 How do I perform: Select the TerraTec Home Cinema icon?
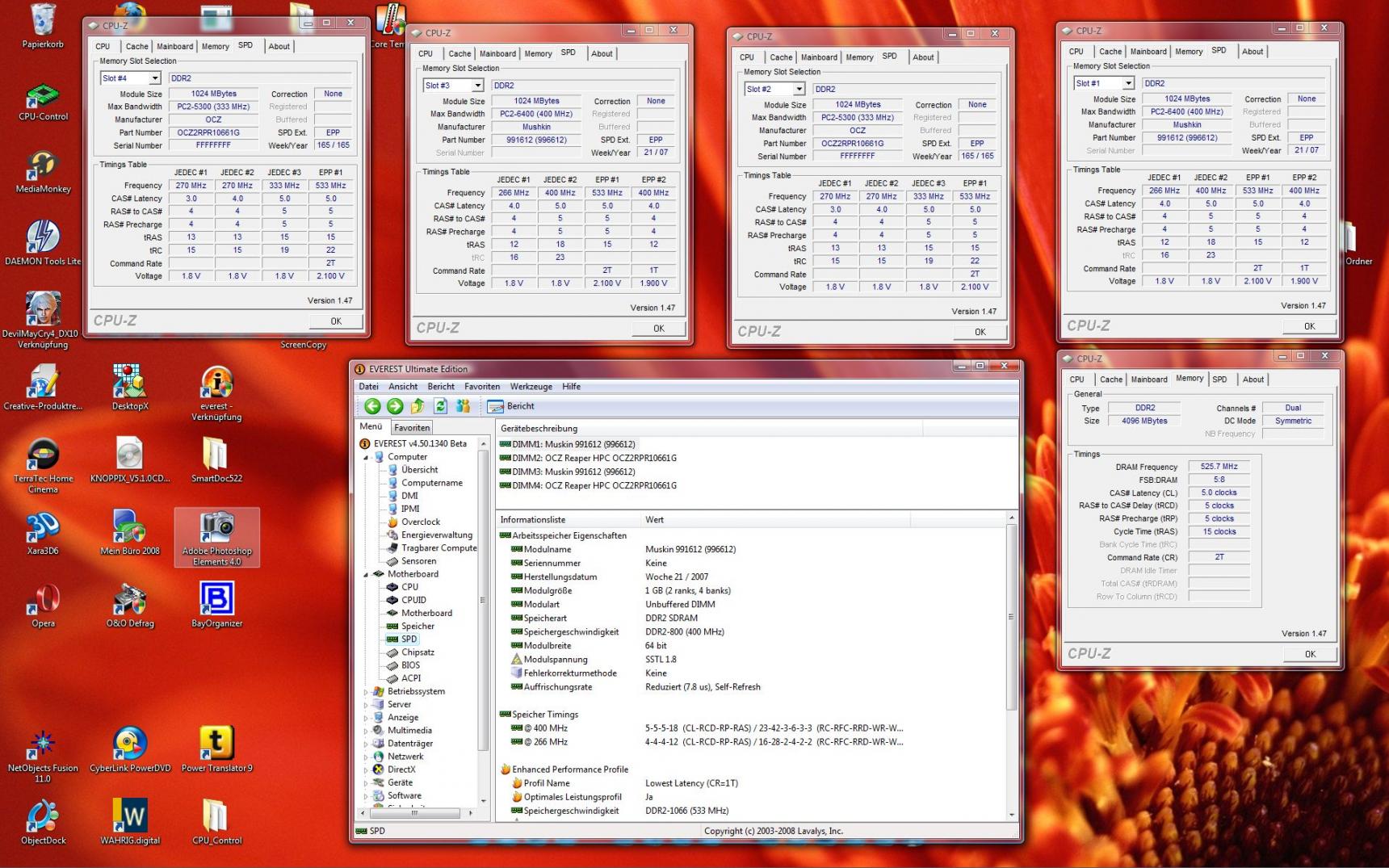coord(43,465)
